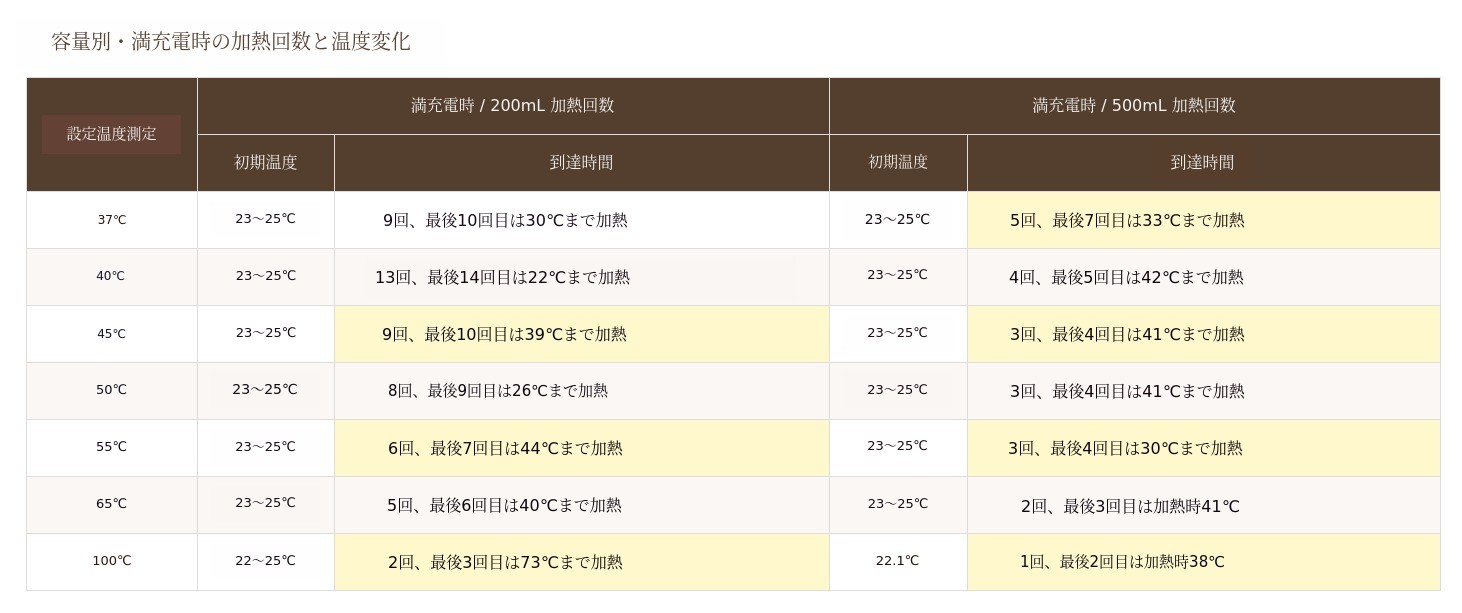
Task: Click the highlighted cell 1回、最後2回目は加熱時38℃
Action: (x=1122, y=562)
